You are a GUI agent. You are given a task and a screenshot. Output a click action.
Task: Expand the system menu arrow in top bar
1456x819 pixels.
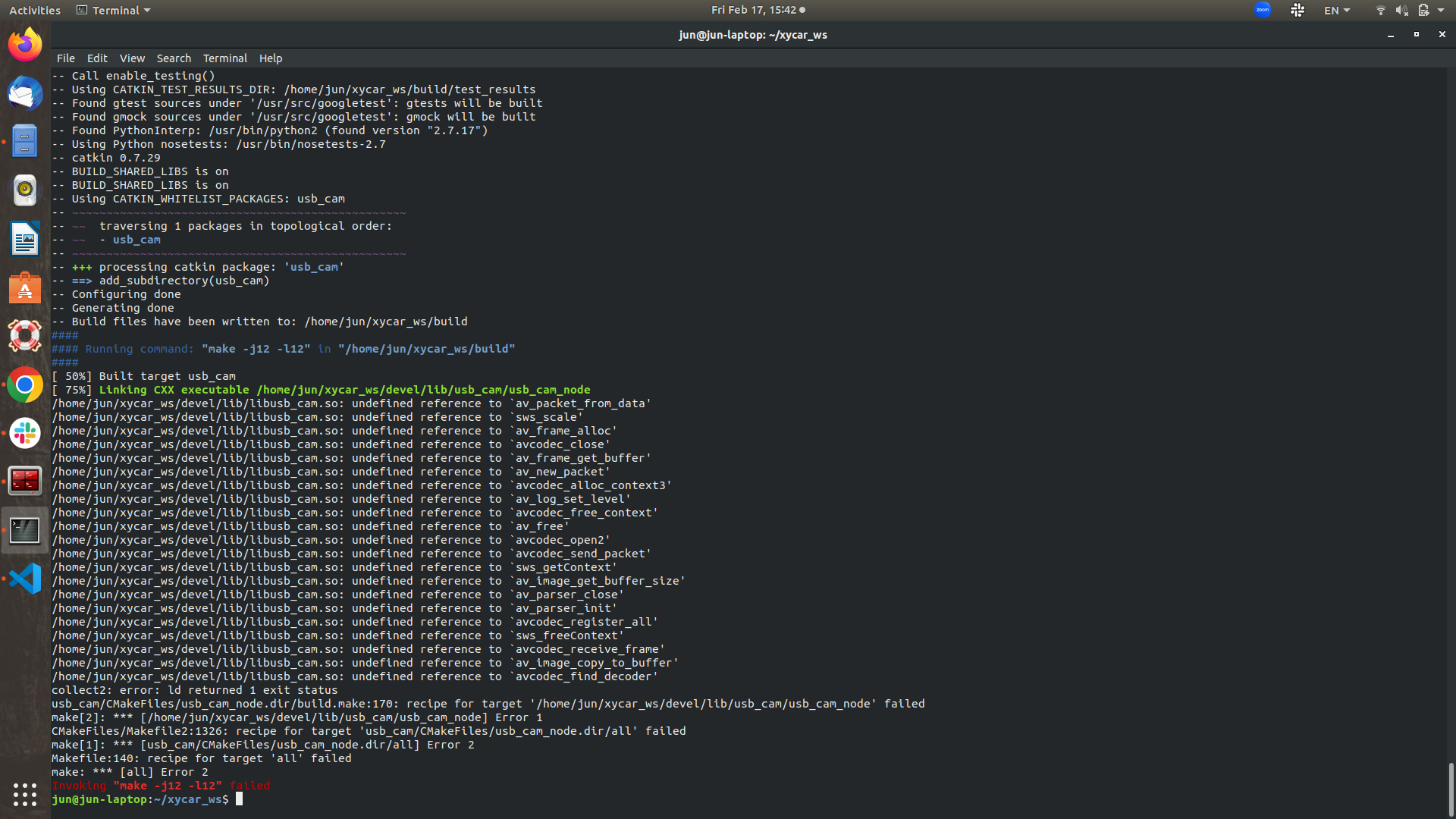pos(1441,10)
